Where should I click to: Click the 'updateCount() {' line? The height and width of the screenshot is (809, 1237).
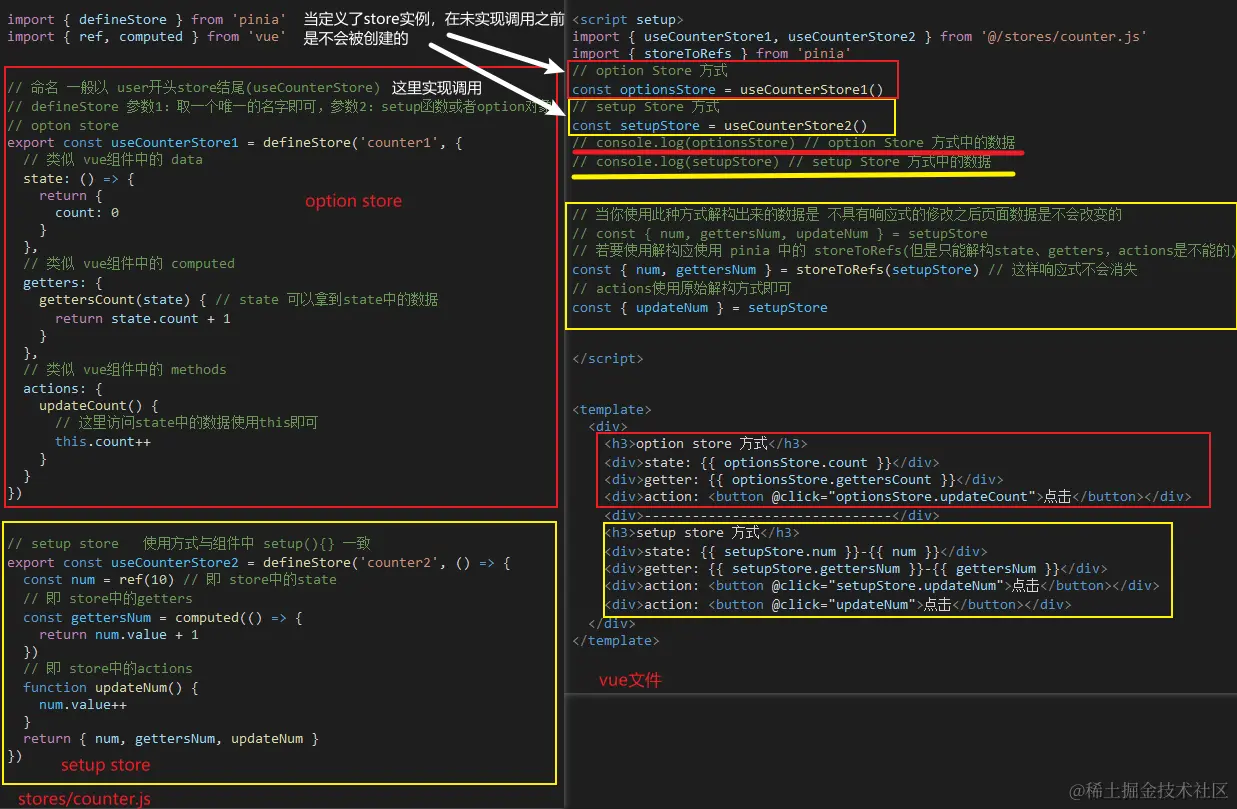tap(98, 406)
